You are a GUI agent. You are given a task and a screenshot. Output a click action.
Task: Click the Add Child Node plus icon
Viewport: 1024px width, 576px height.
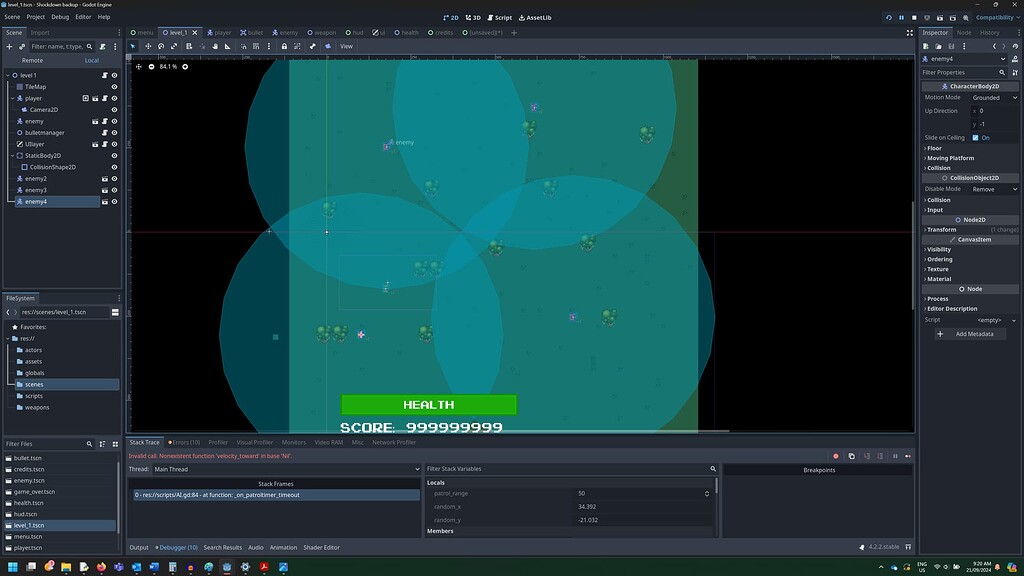10,46
